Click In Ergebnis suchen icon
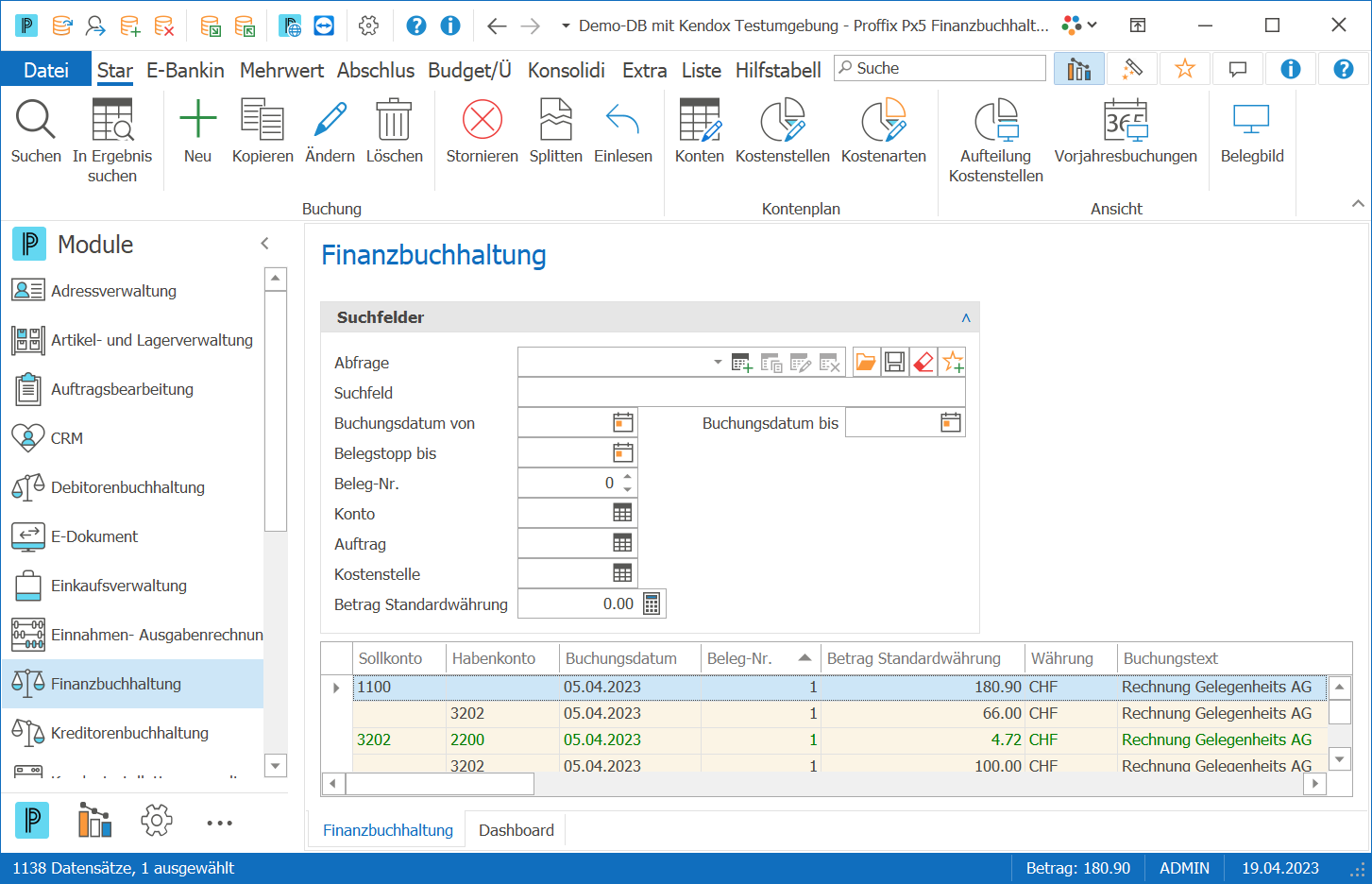This screenshot has height=884, width=1372. click(x=112, y=120)
